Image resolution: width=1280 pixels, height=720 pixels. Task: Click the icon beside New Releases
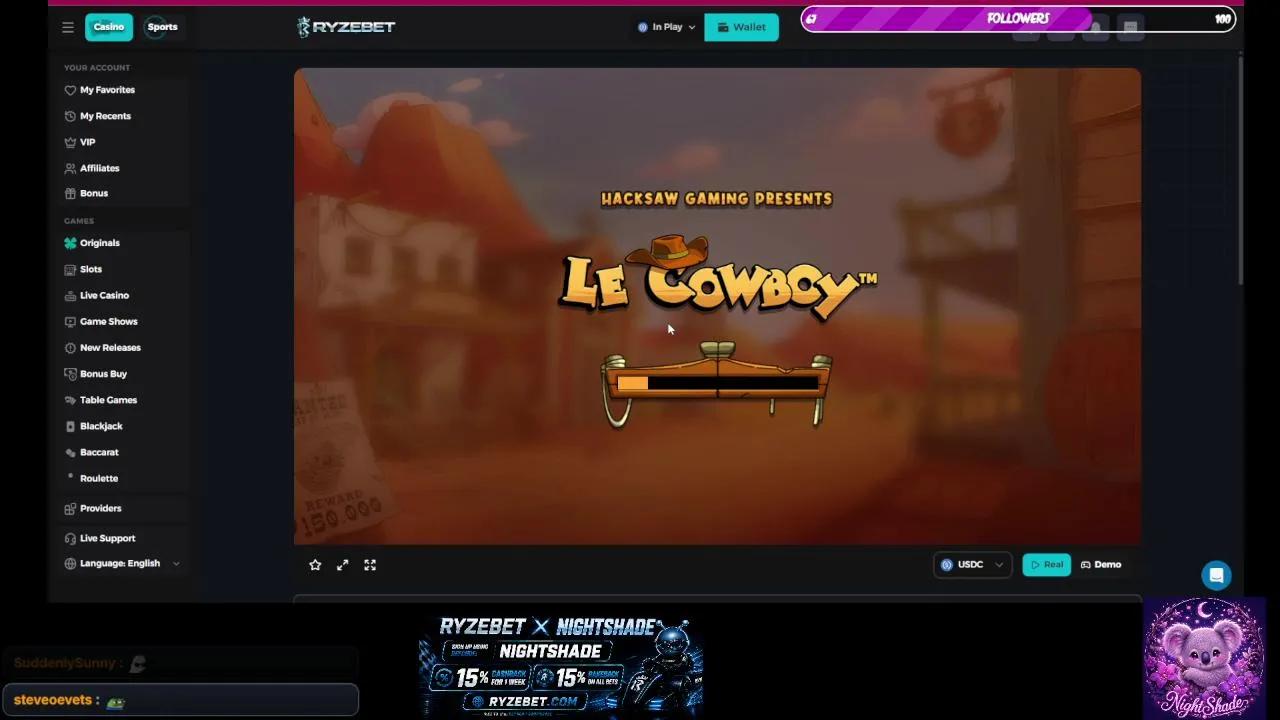point(70,347)
